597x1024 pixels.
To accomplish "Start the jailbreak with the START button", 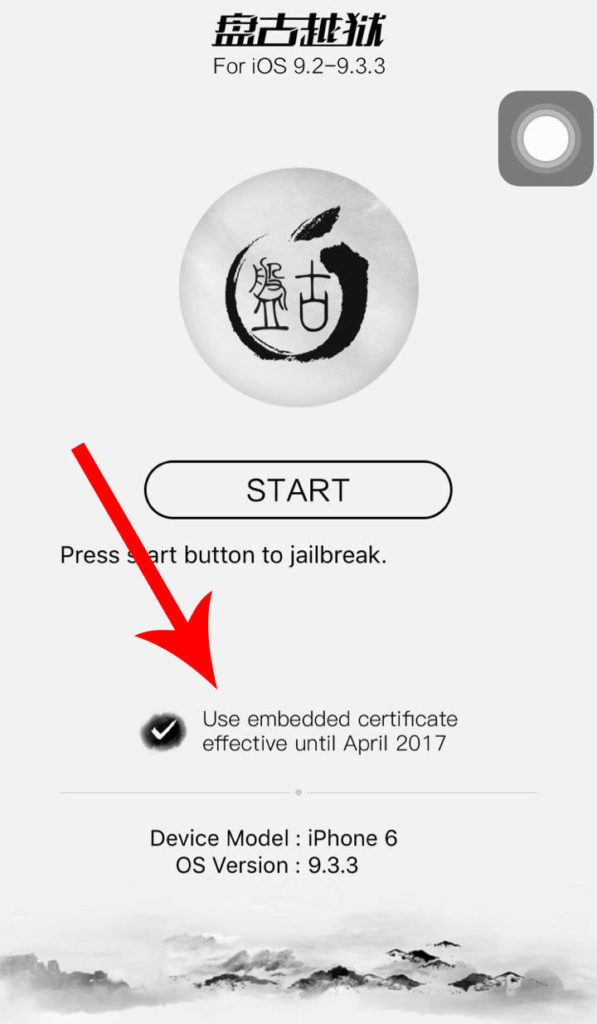I will click(x=298, y=490).
